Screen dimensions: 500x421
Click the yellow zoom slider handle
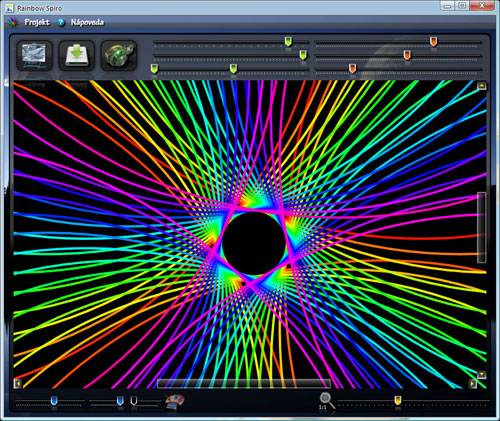coord(398,400)
